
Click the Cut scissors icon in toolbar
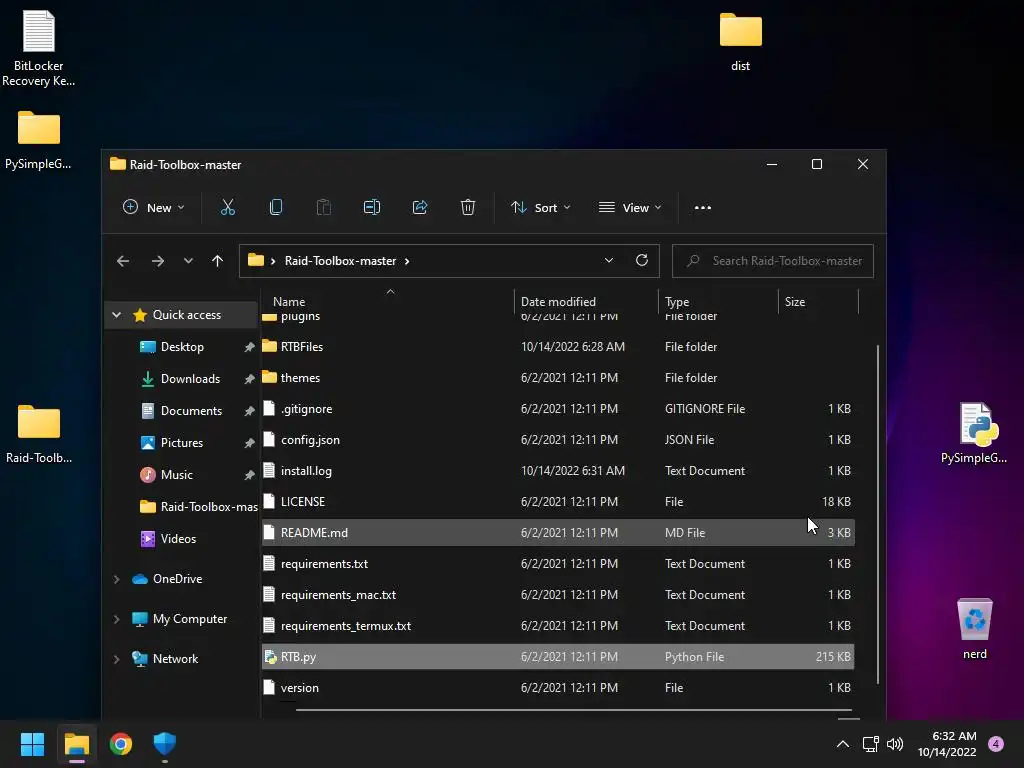tap(227, 208)
